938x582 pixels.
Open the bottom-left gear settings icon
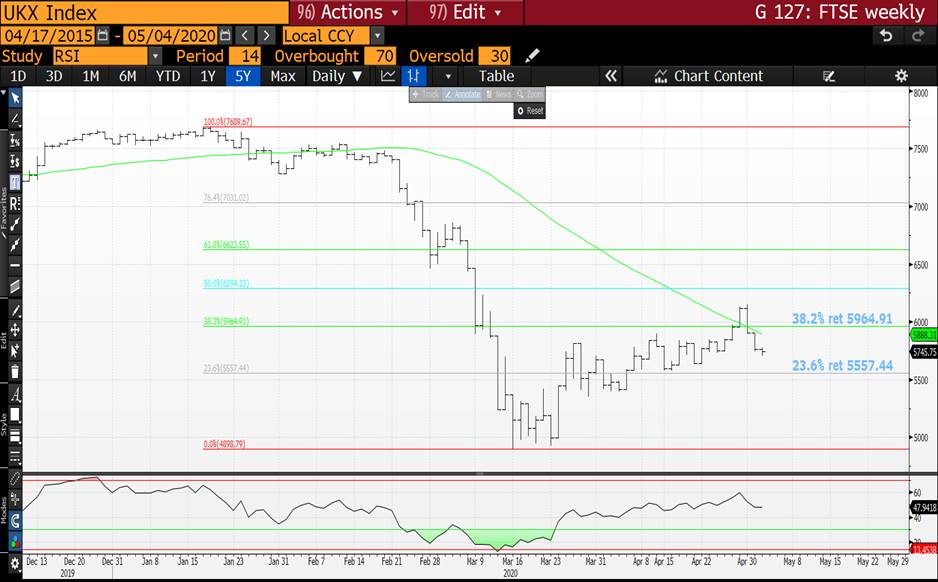pos(15,563)
